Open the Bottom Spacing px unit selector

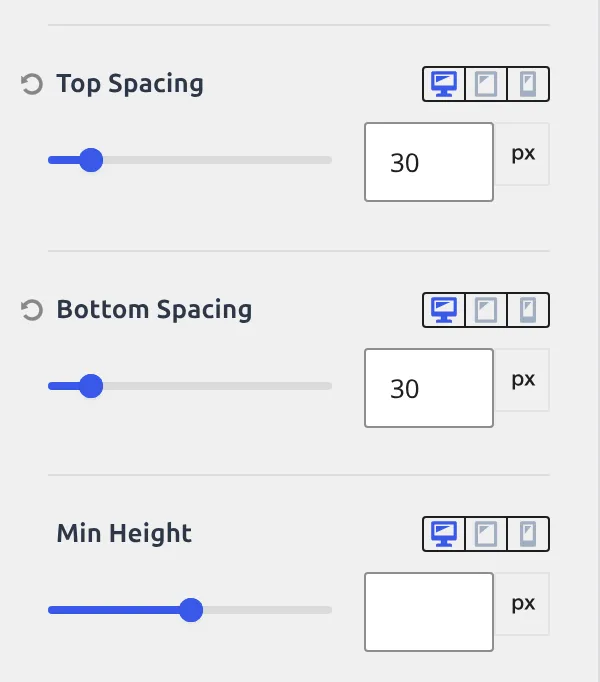(x=522, y=380)
